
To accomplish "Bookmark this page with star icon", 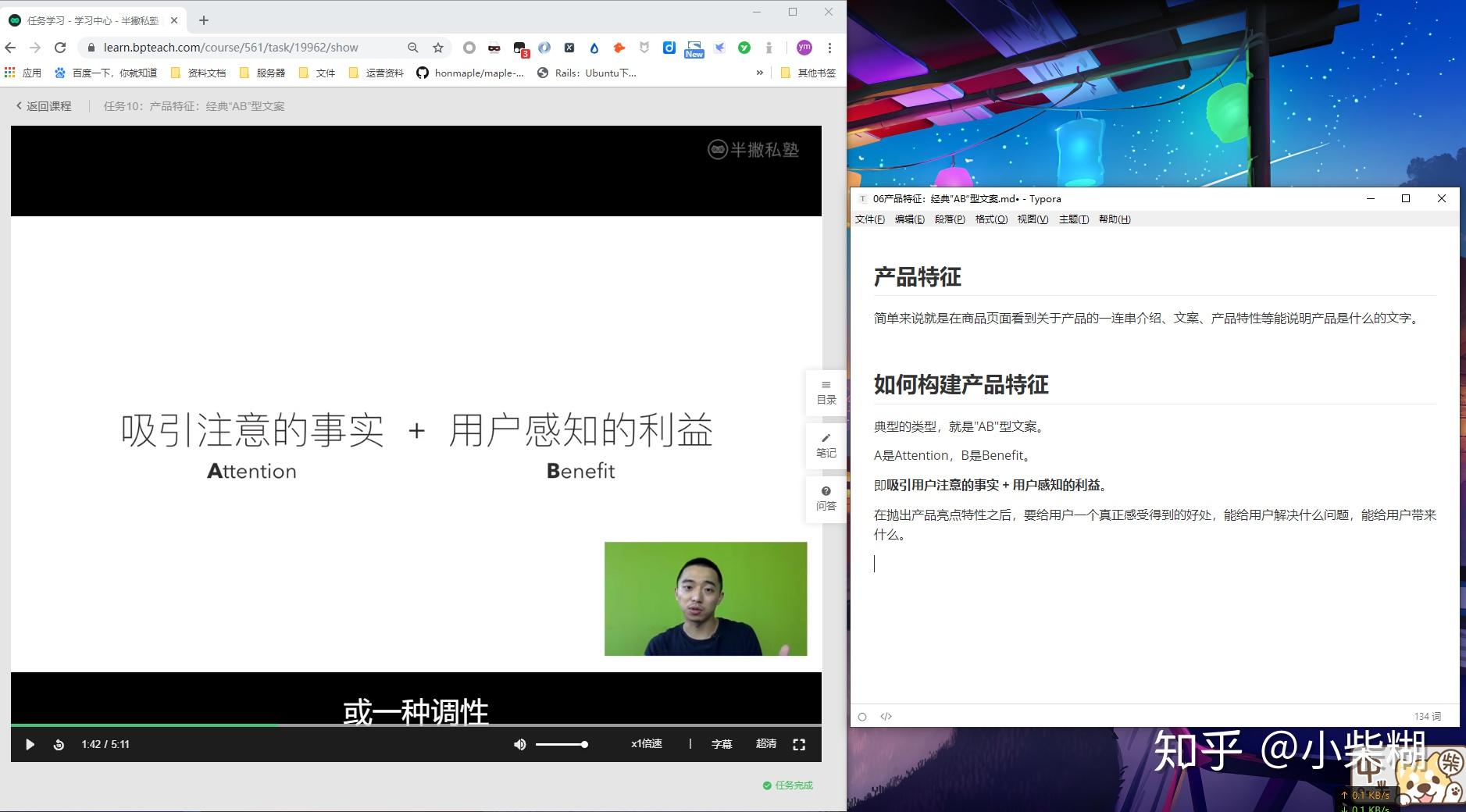I will (x=438, y=48).
